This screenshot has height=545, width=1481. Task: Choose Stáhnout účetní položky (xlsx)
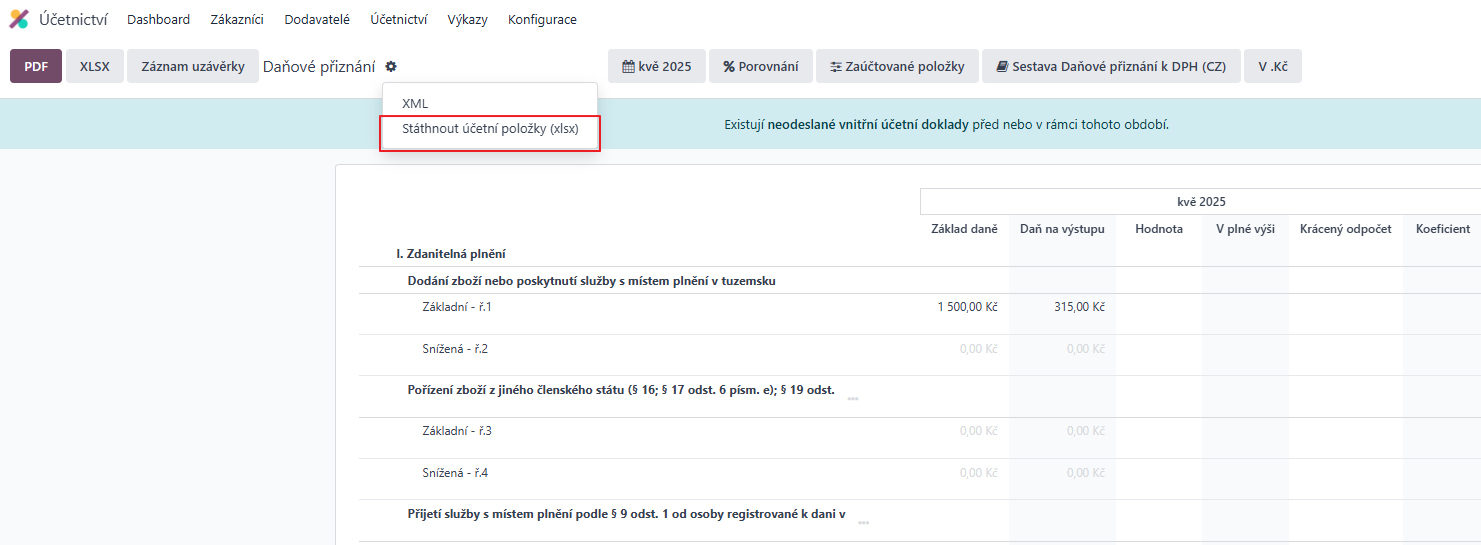click(490, 129)
